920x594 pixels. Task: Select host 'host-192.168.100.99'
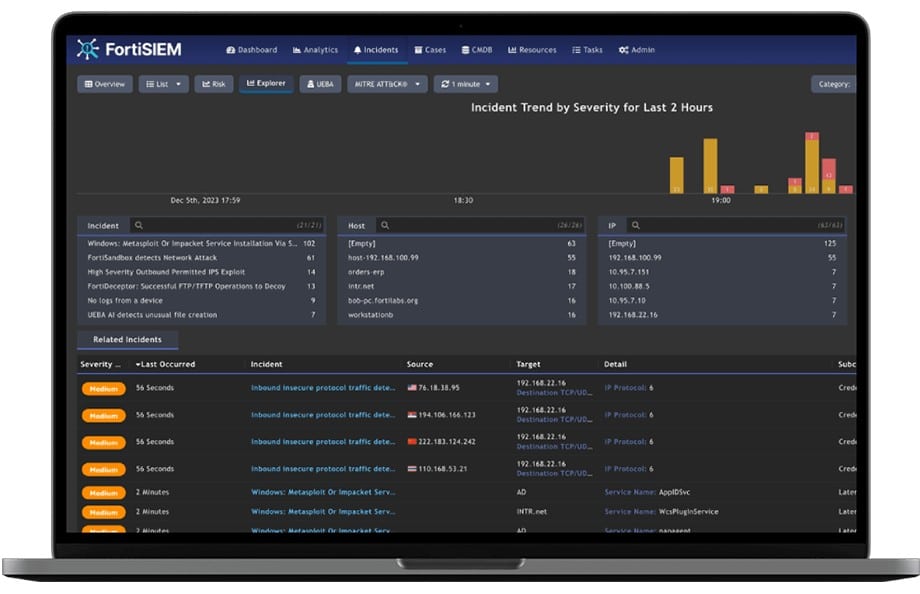[x=462, y=258]
